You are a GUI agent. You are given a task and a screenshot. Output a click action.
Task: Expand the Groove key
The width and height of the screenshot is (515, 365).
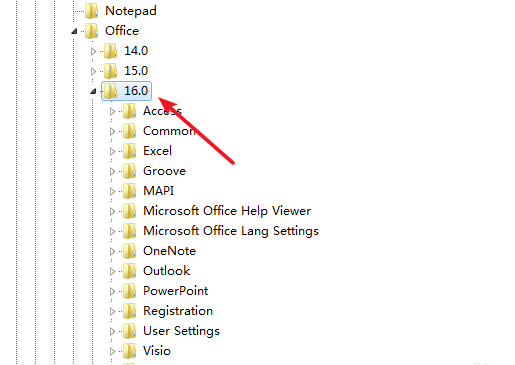[x=112, y=171]
